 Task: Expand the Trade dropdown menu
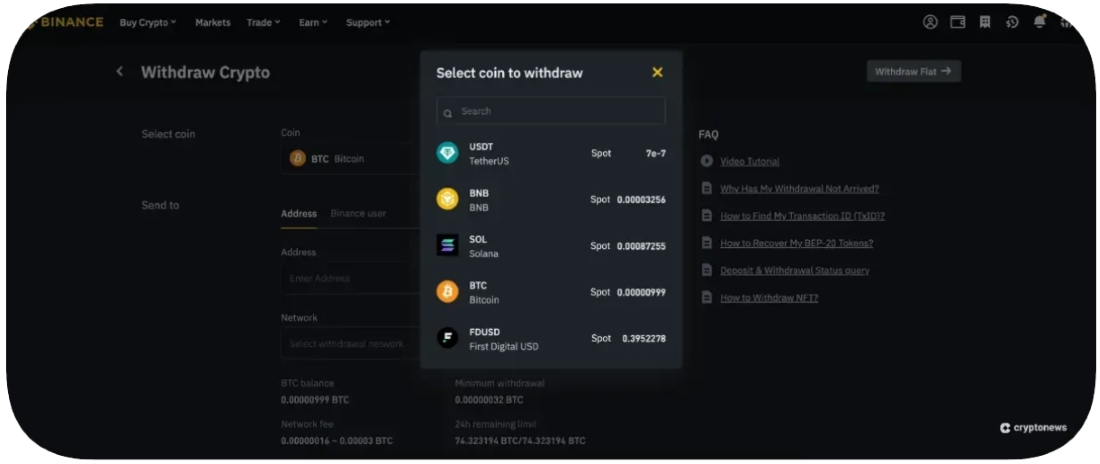263,22
